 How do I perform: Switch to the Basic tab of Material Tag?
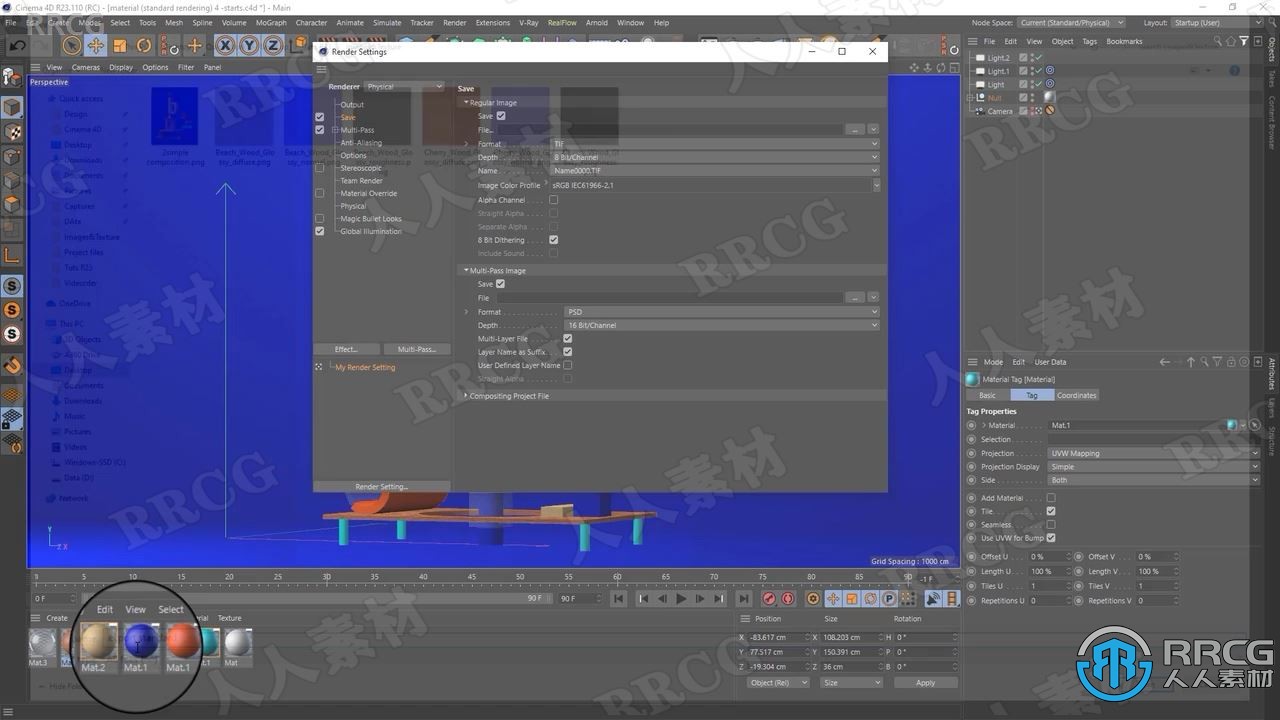987,395
